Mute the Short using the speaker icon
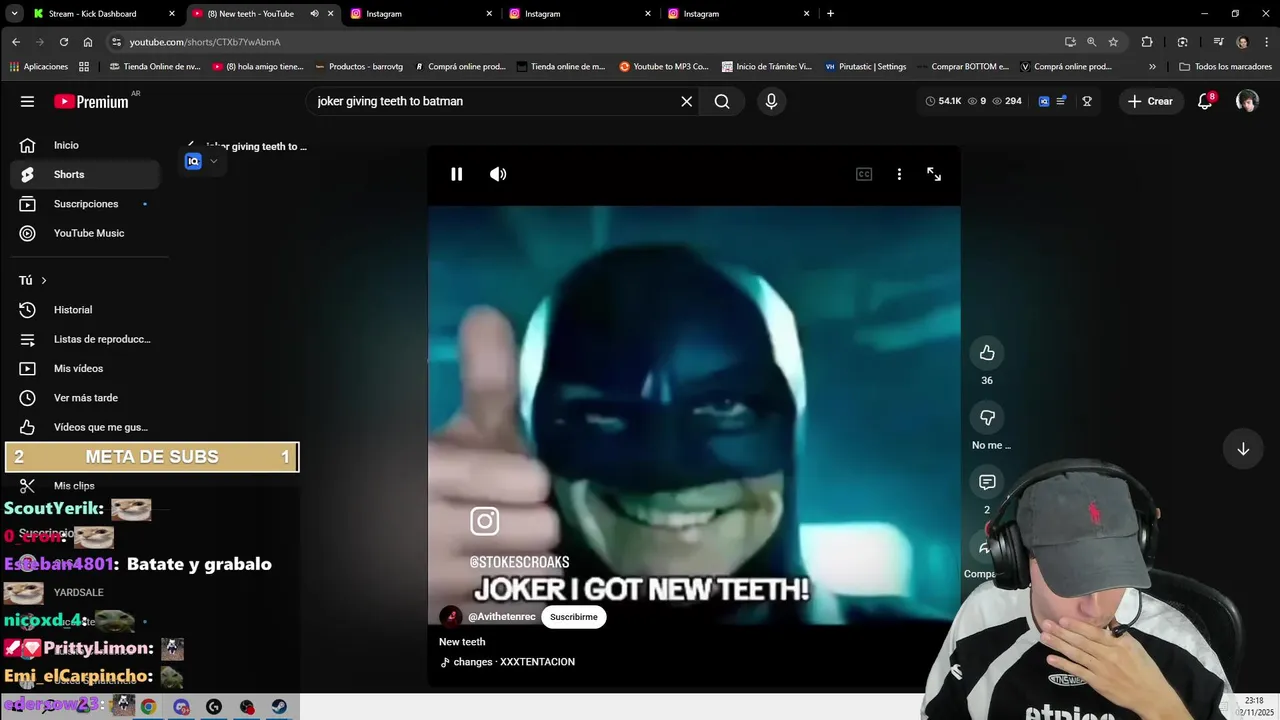1280x720 pixels. 498,174
